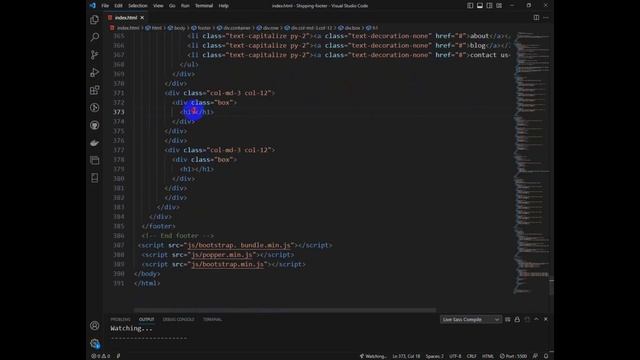Open notifications bell in status bar
Viewport: 640px width, 360px height.
[x=546, y=356]
